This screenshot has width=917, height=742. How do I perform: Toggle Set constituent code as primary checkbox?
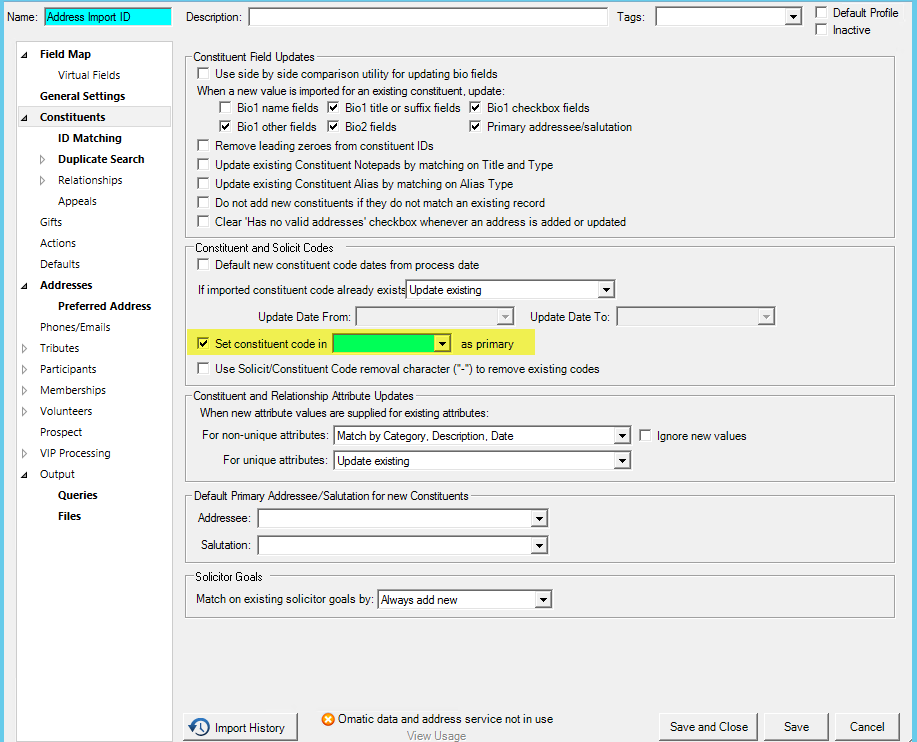click(204, 344)
